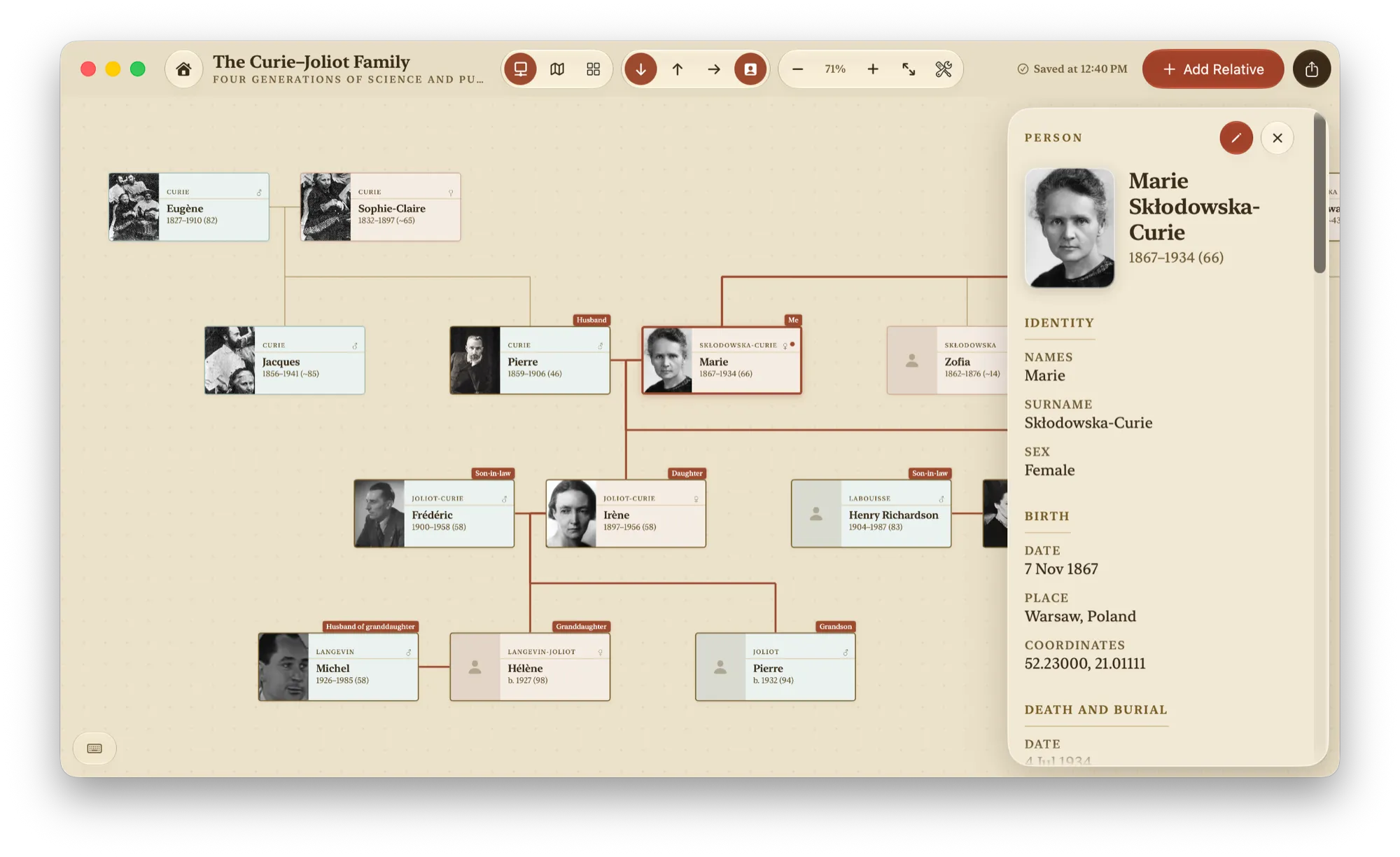Select Pierre Joliot b. 1932 card
This screenshot has width=1400, height=857.
pos(776,667)
